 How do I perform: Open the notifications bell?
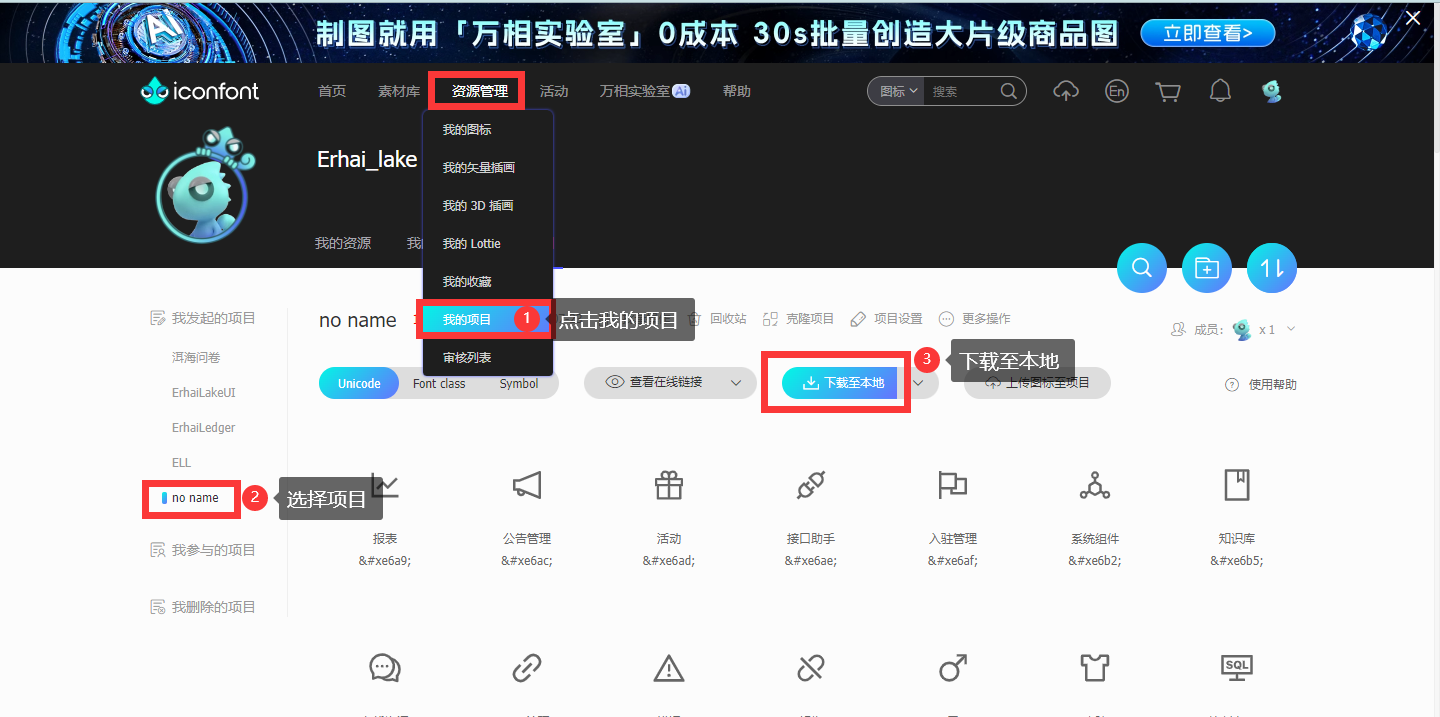tap(1220, 91)
